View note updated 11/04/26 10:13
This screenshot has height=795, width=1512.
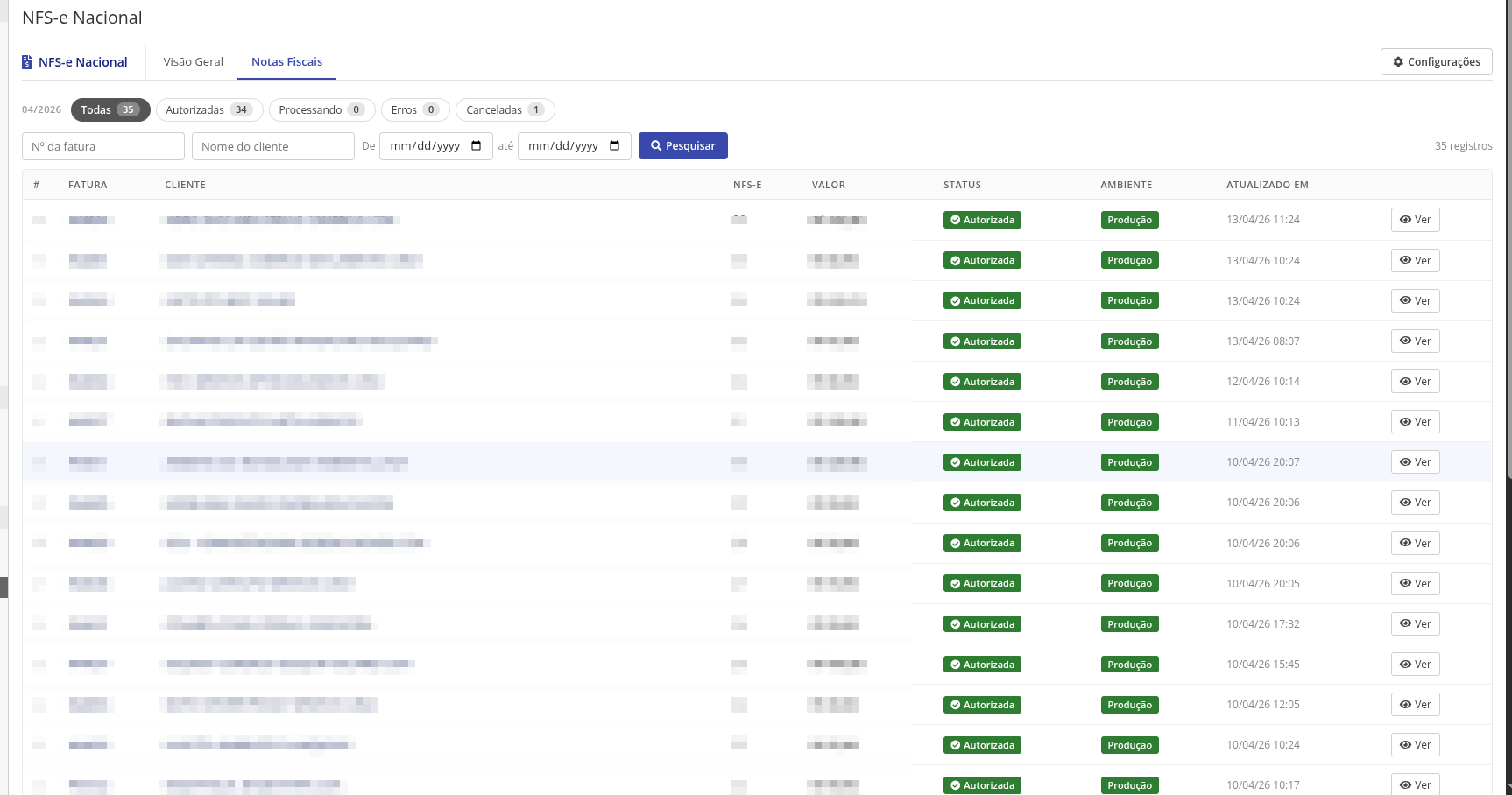tap(1415, 422)
